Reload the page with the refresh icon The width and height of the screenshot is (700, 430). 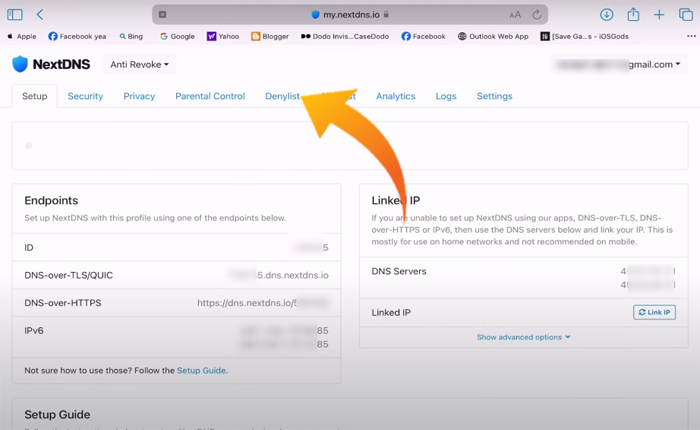point(537,15)
